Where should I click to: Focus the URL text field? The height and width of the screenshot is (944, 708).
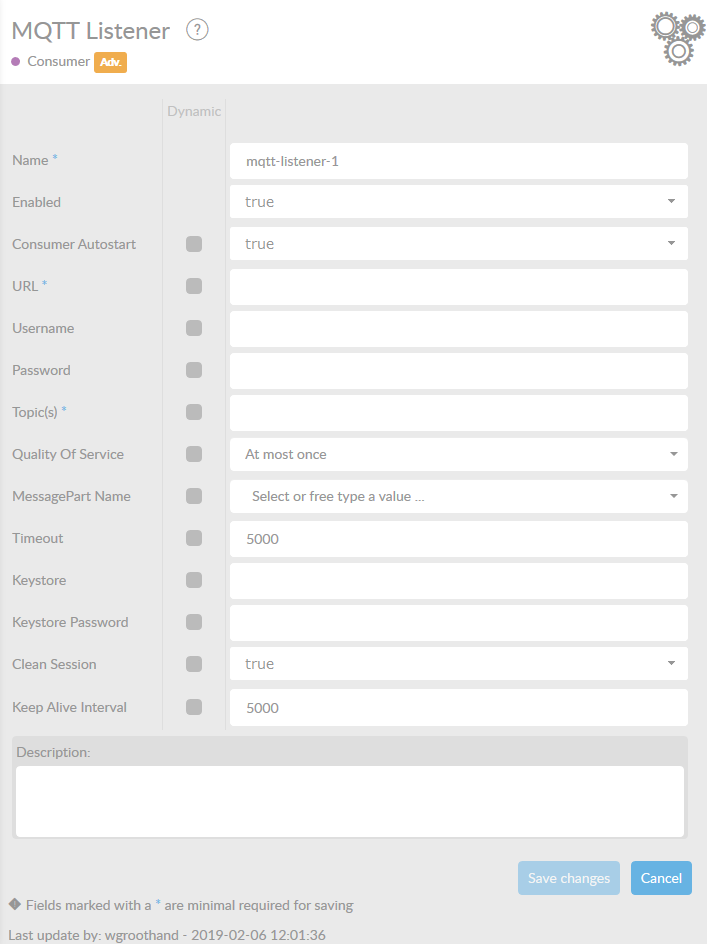point(458,286)
